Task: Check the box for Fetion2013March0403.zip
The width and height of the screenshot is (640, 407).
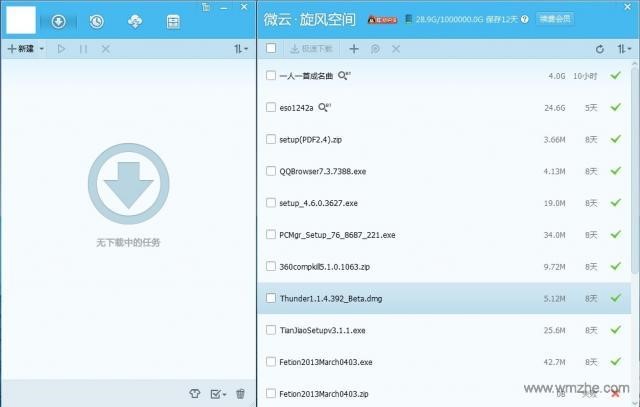Action: pyautogui.click(x=271, y=393)
